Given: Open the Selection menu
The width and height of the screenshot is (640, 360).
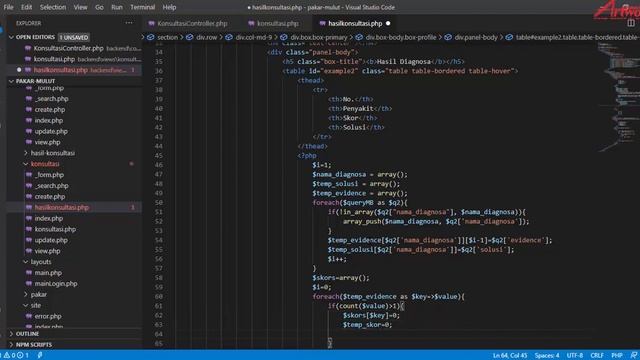Looking at the screenshot, I should coord(53,7).
